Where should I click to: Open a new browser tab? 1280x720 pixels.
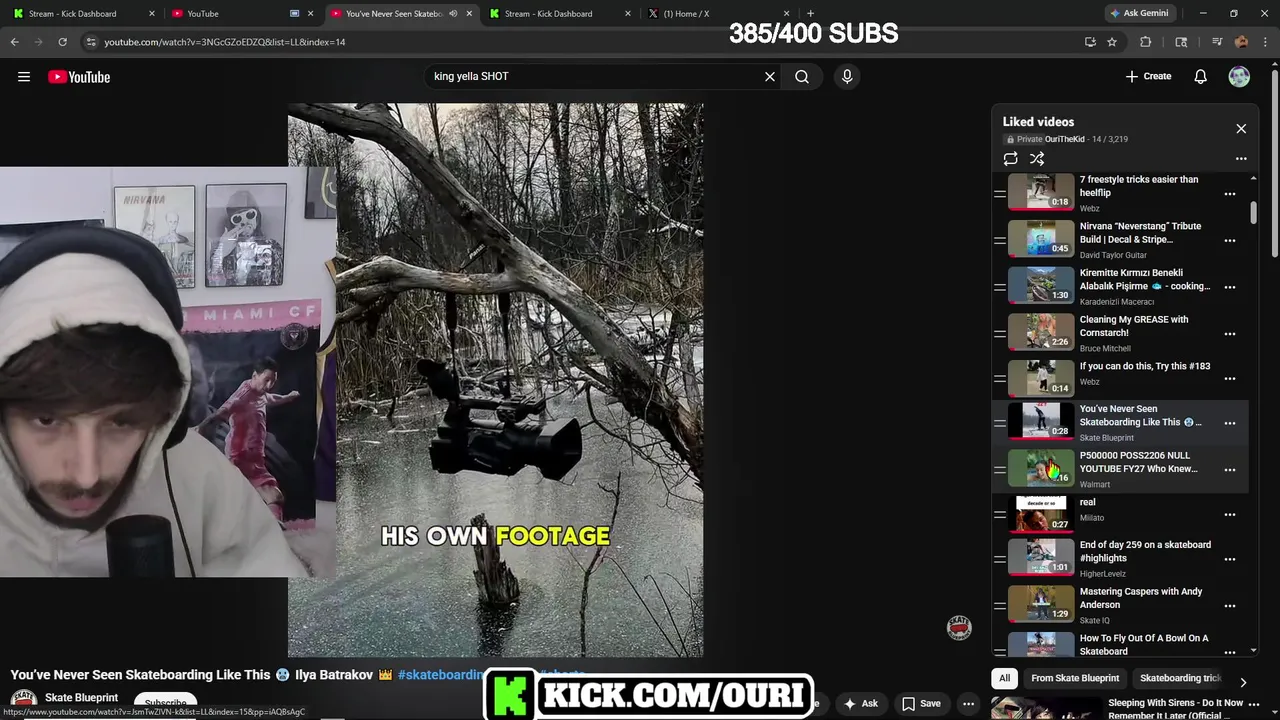(810, 14)
